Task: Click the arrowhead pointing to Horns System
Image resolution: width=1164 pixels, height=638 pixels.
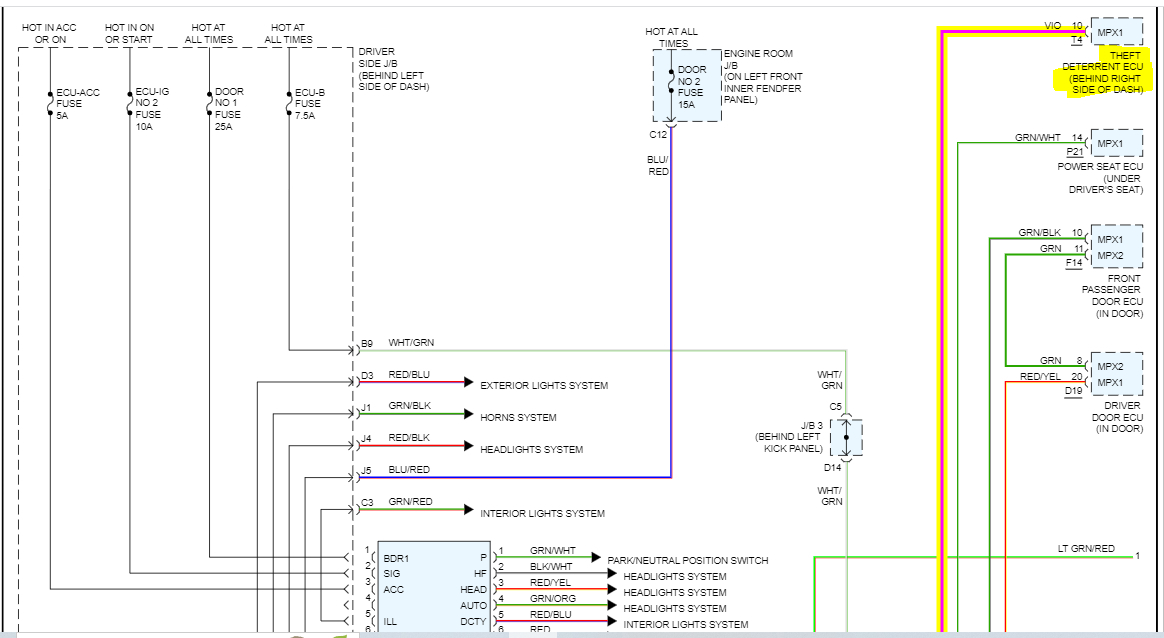Action: 468,414
